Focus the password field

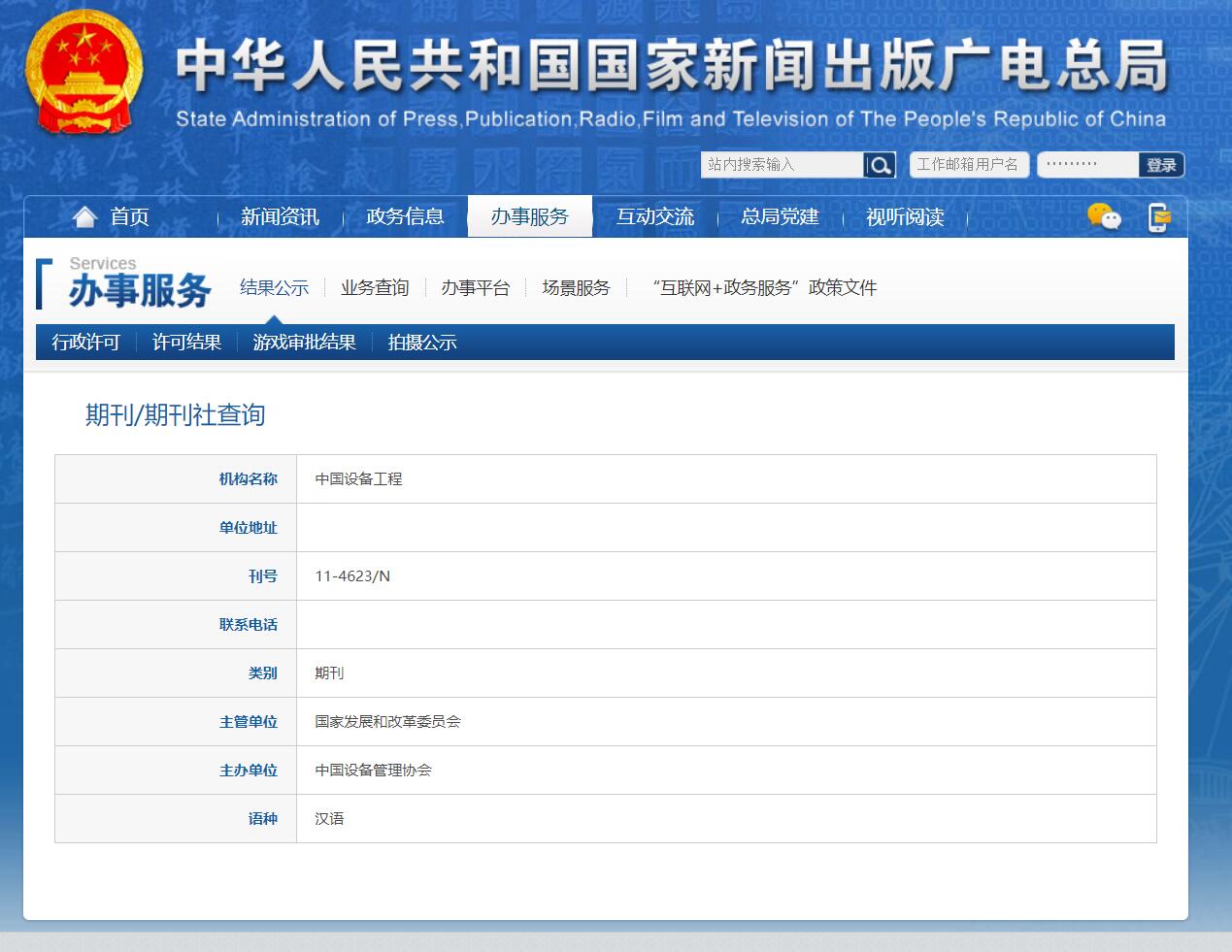click(1087, 165)
